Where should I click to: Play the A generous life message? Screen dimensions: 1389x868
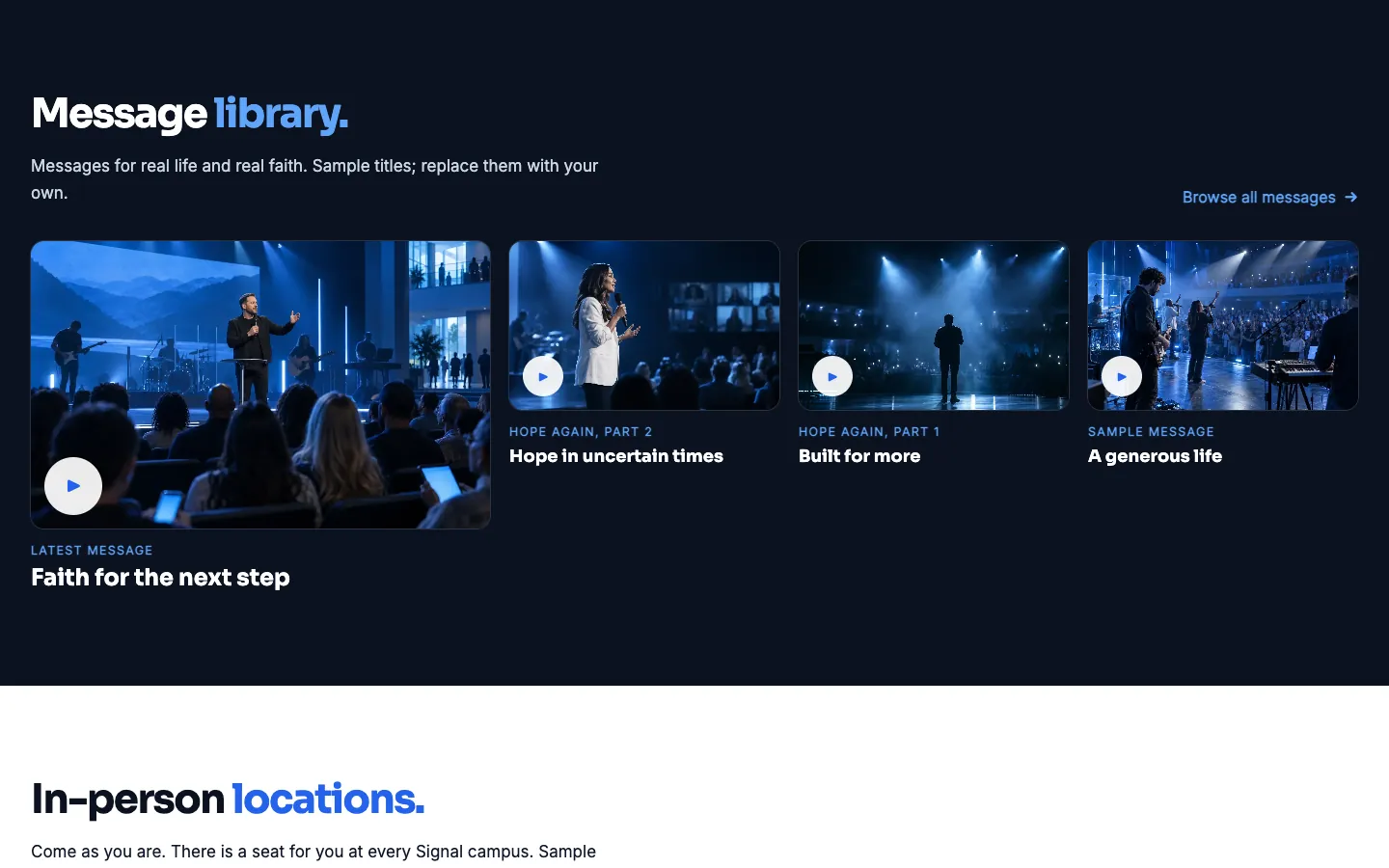tap(1122, 376)
